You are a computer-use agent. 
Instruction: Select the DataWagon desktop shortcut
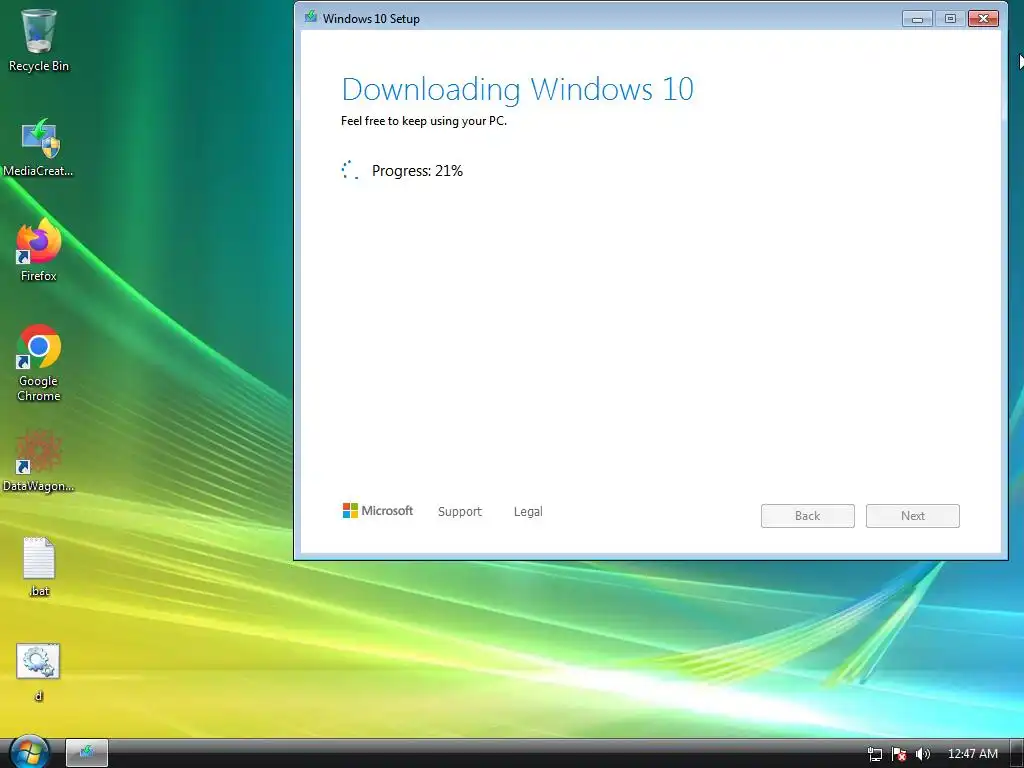pyautogui.click(x=39, y=461)
